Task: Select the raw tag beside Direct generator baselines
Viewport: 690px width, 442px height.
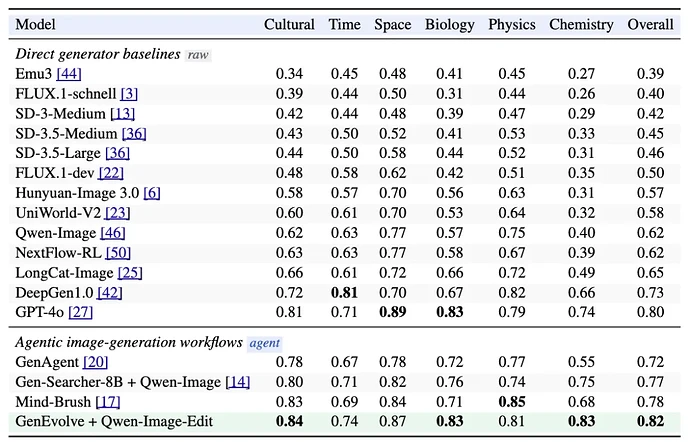Action: (x=198, y=55)
